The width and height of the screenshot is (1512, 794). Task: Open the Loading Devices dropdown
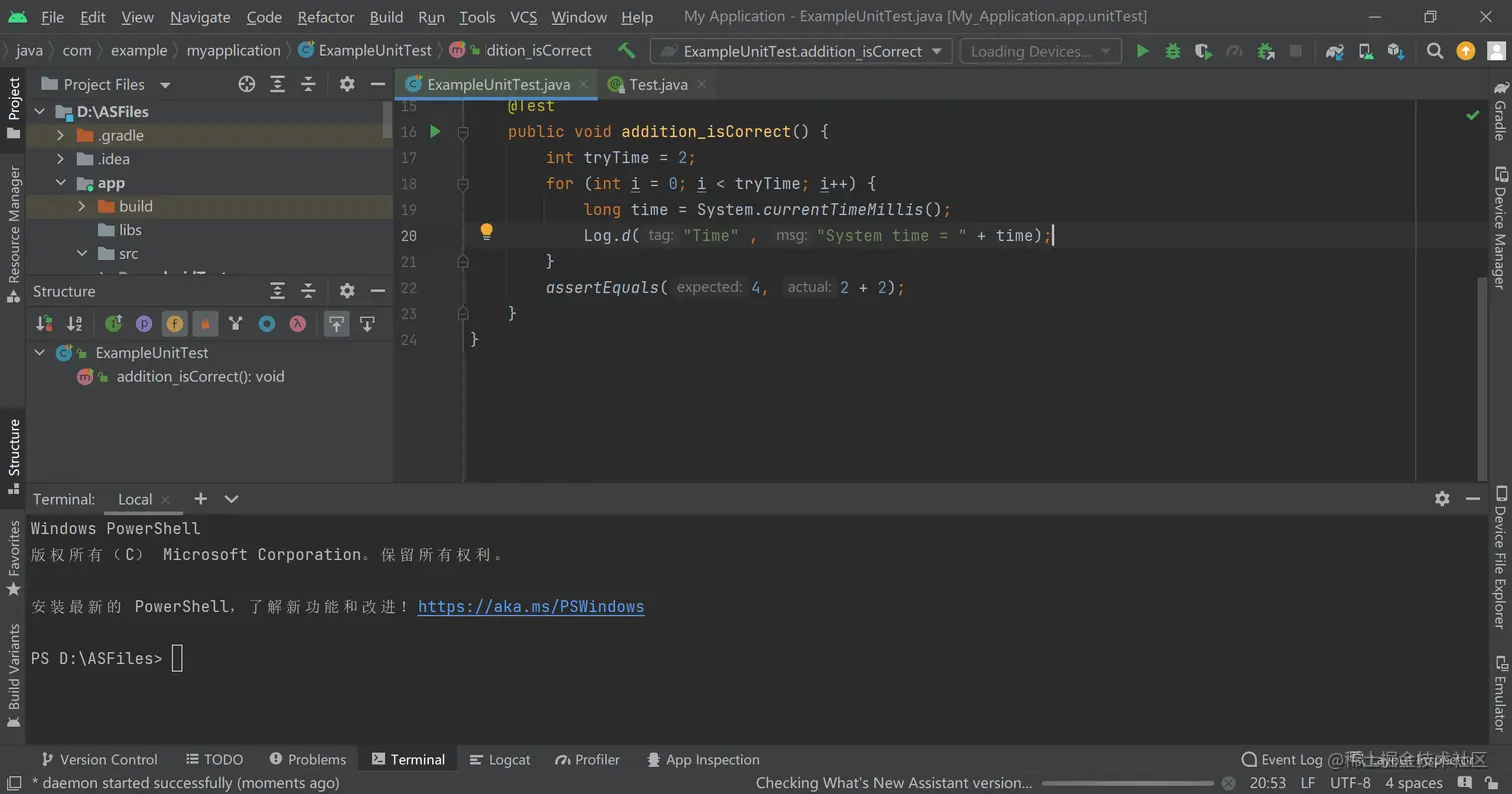(1039, 51)
